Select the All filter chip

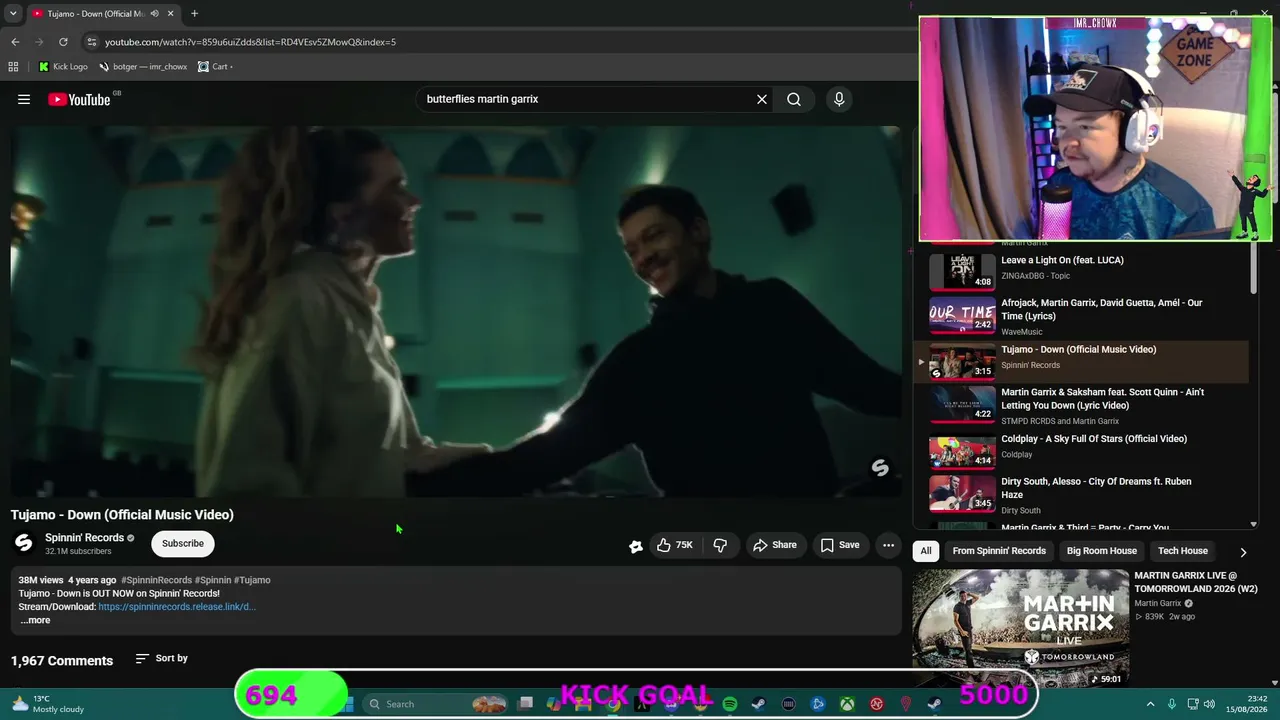(x=926, y=551)
